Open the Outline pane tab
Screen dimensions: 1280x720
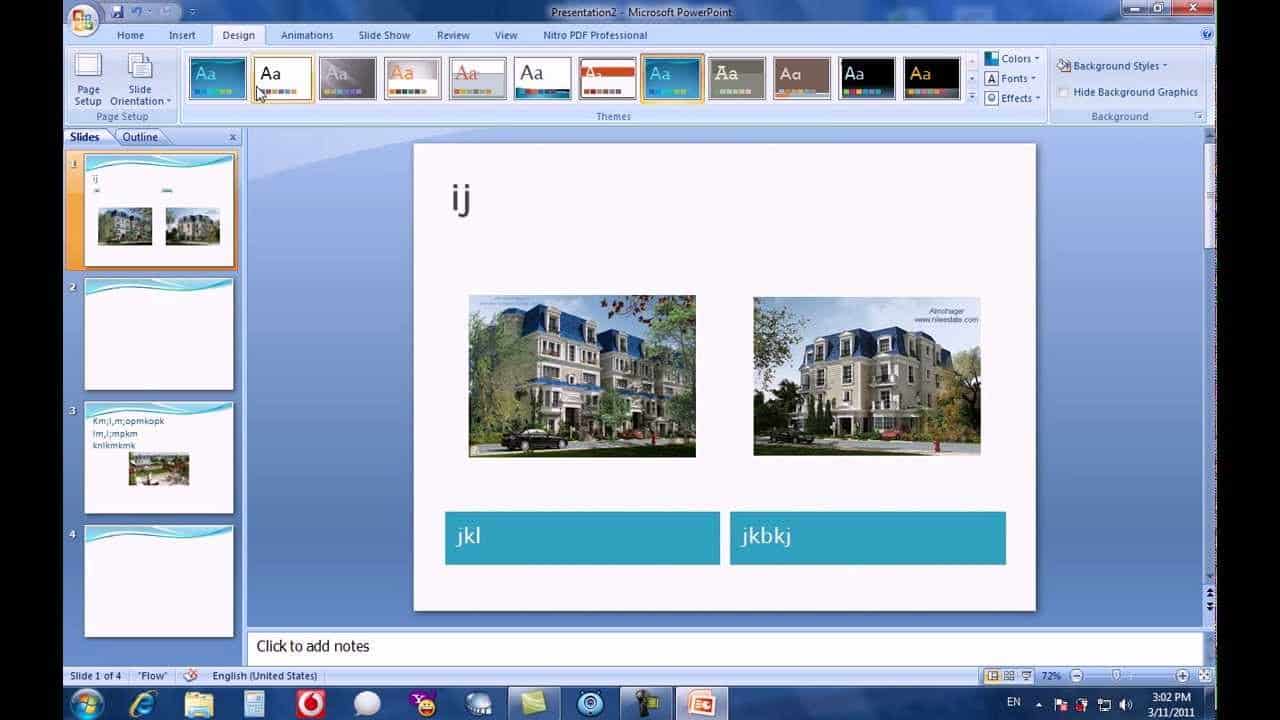point(140,137)
